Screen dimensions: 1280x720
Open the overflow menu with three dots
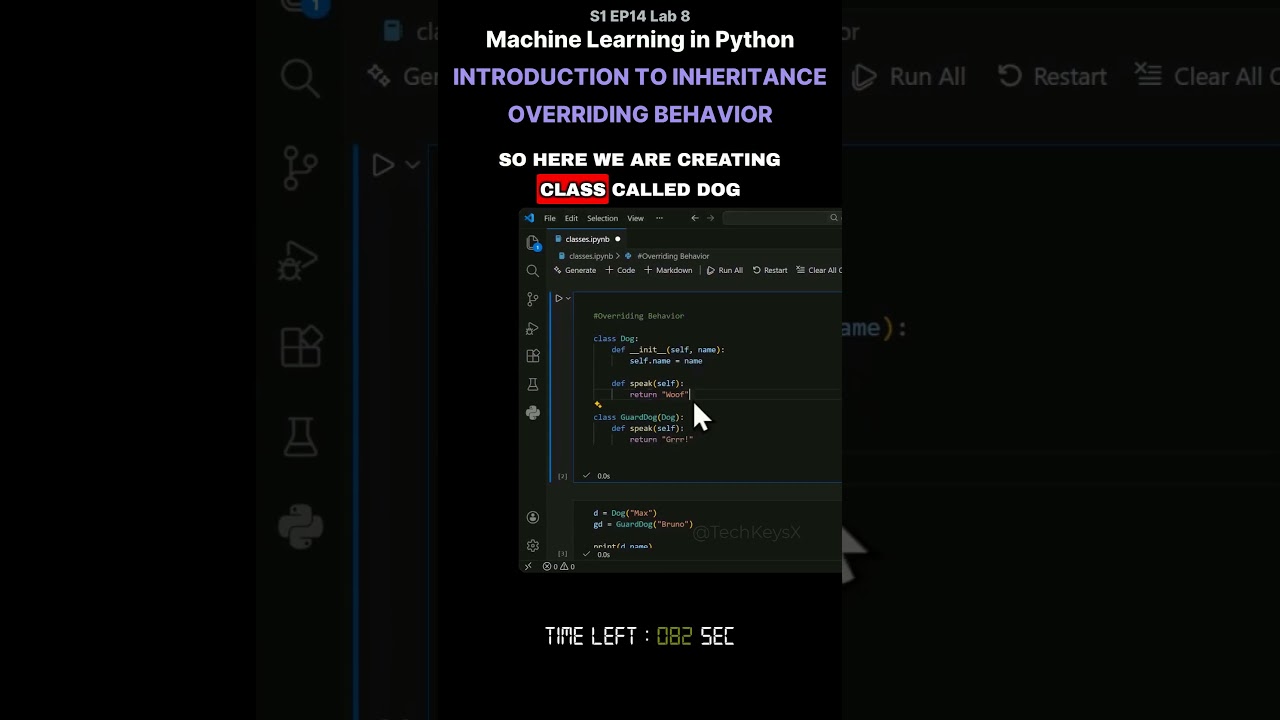[659, 218]
